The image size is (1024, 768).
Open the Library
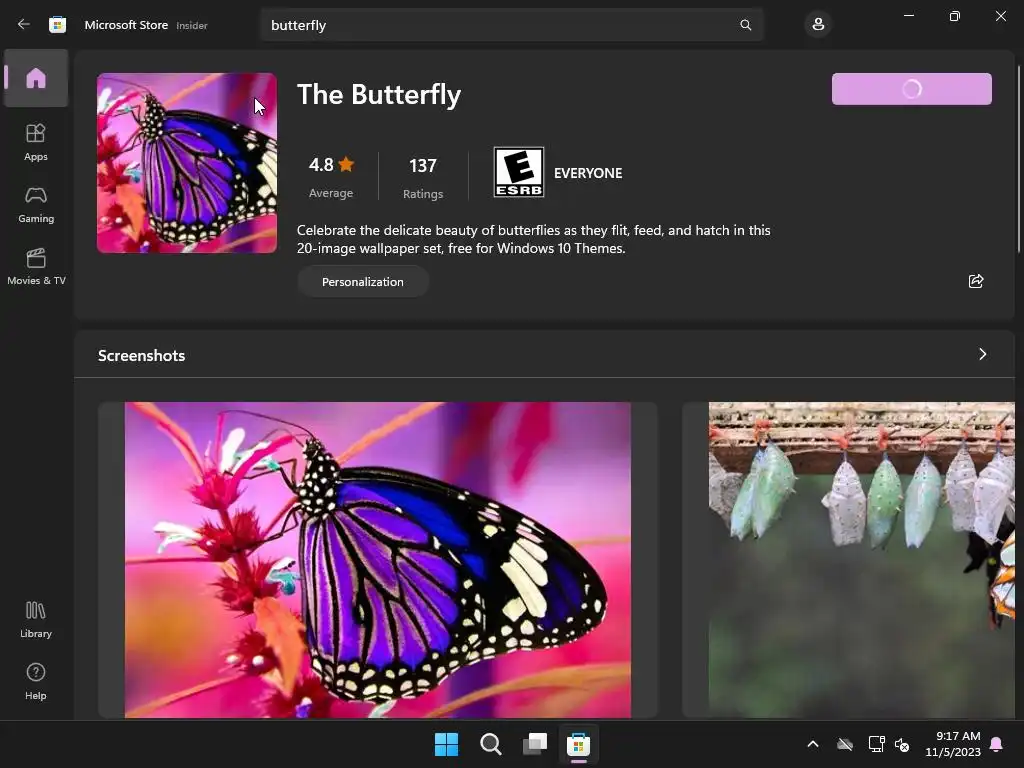[x=36, y=619]
